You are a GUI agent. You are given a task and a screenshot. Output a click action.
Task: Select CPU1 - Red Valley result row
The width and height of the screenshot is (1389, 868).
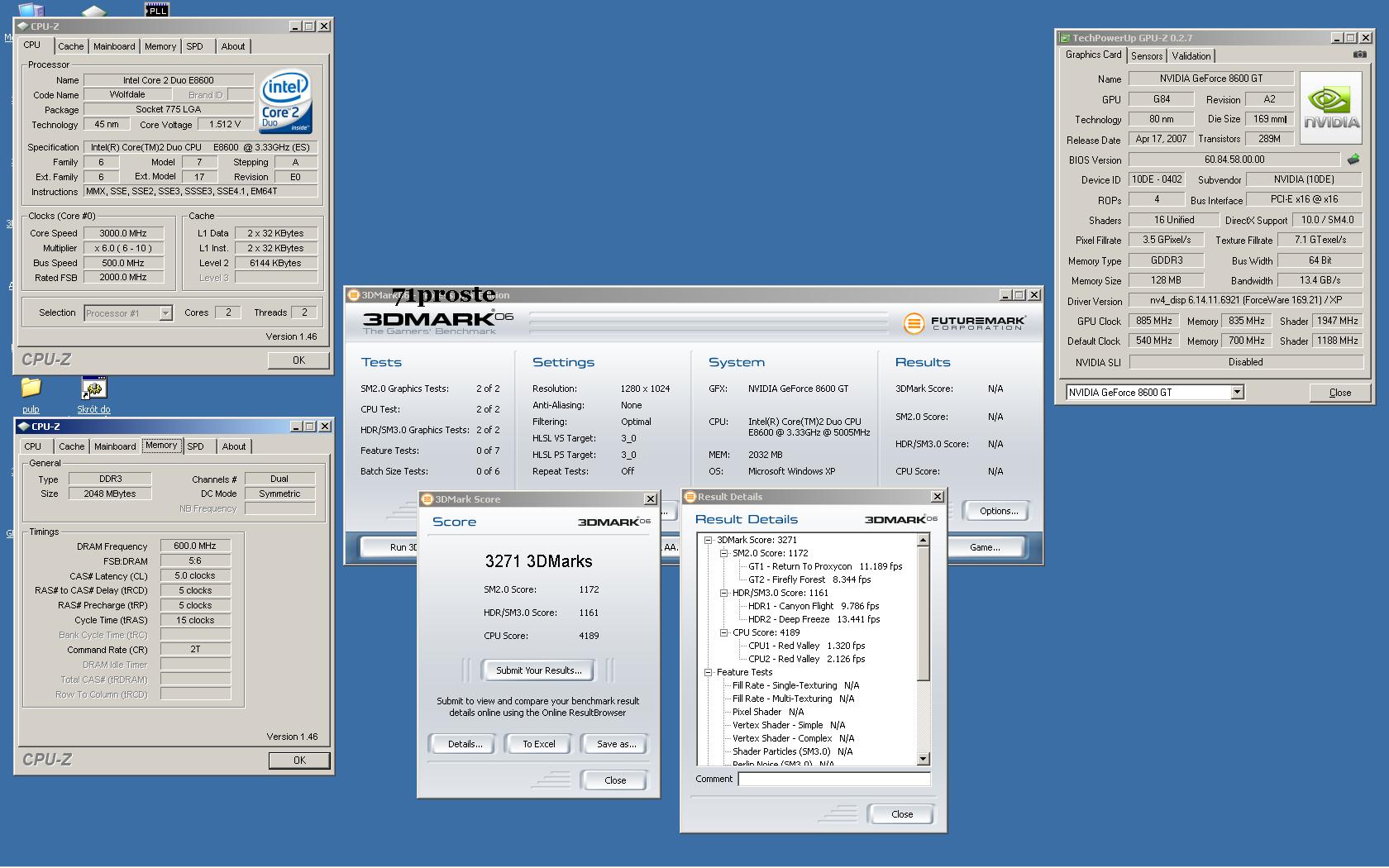click(806, 646)
